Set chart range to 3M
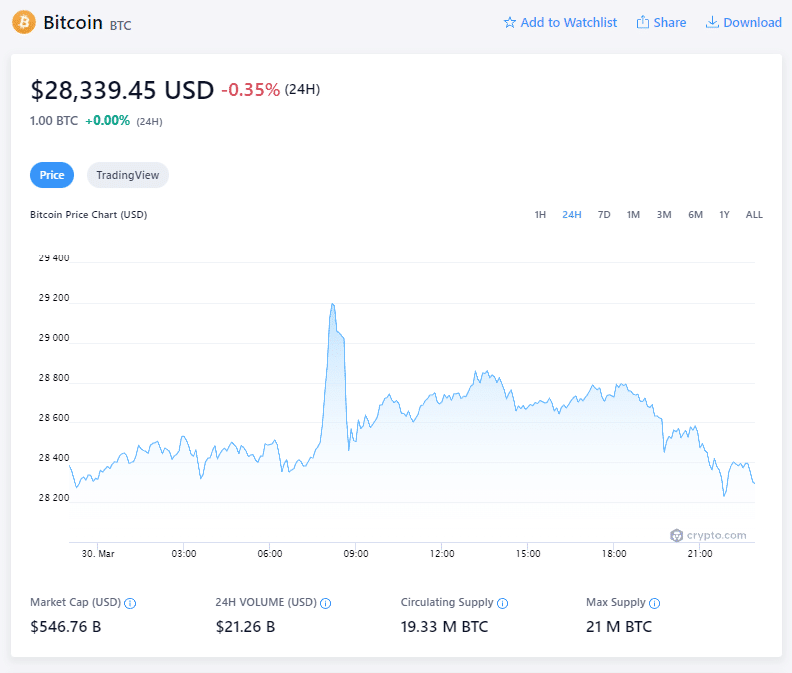 pos(664,215)
